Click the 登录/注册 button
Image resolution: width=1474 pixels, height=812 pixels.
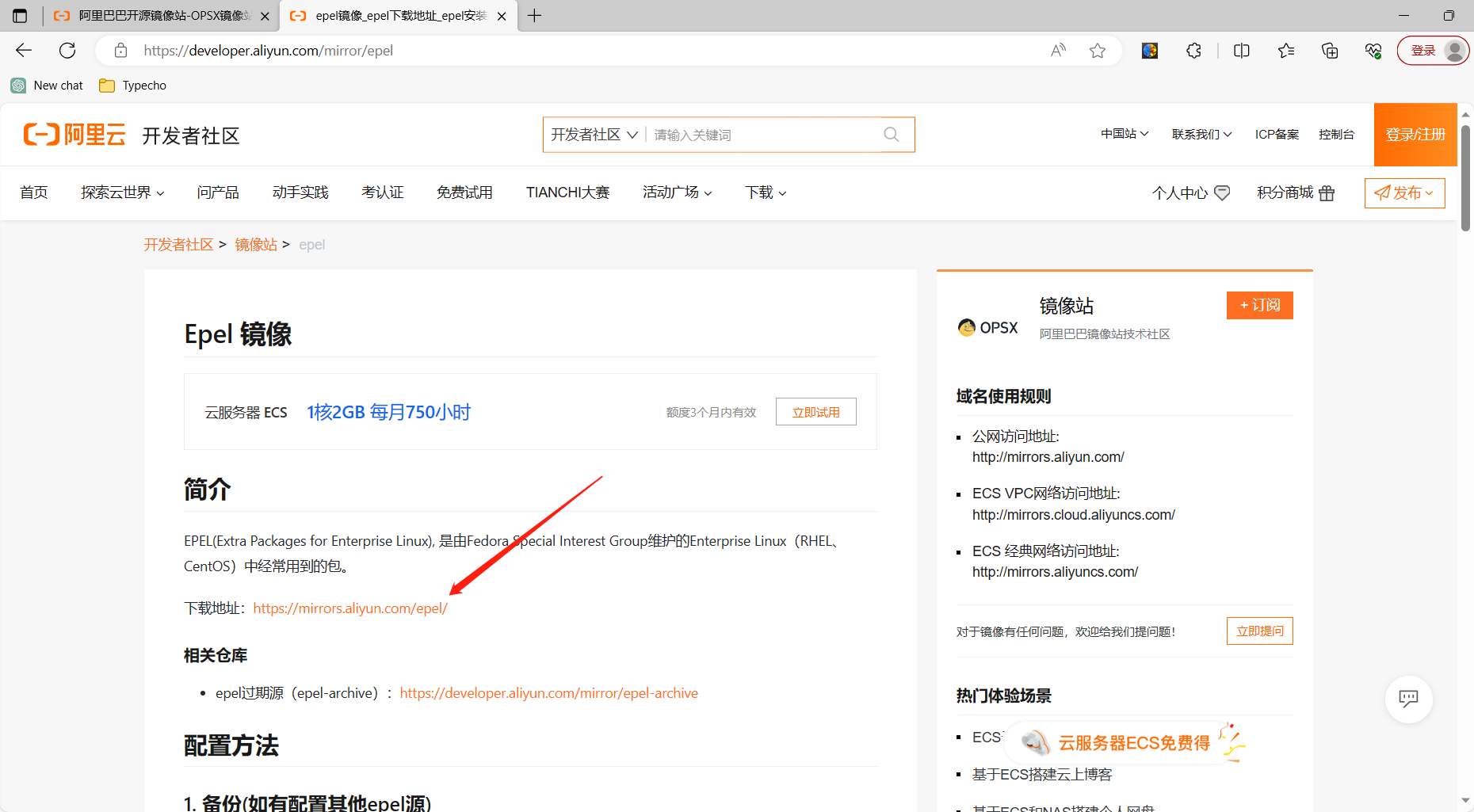[1415, 135]
